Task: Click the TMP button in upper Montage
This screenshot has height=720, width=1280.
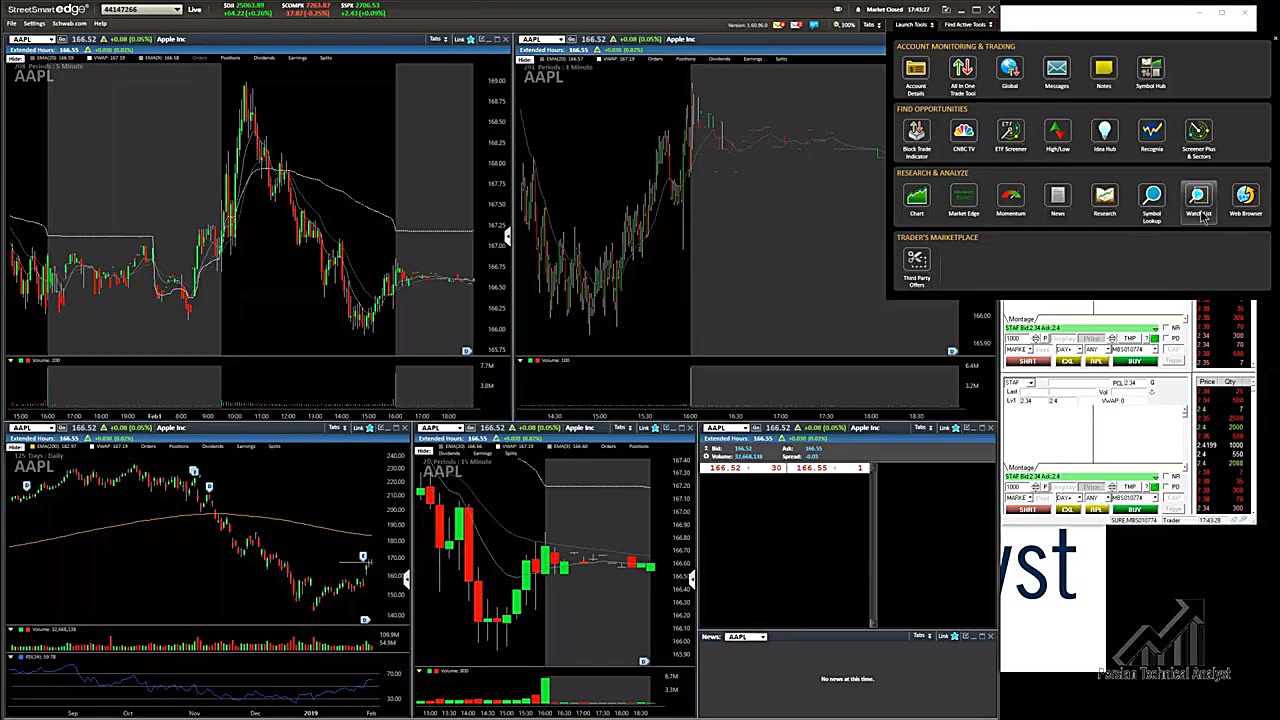Action: [1130, 338]
